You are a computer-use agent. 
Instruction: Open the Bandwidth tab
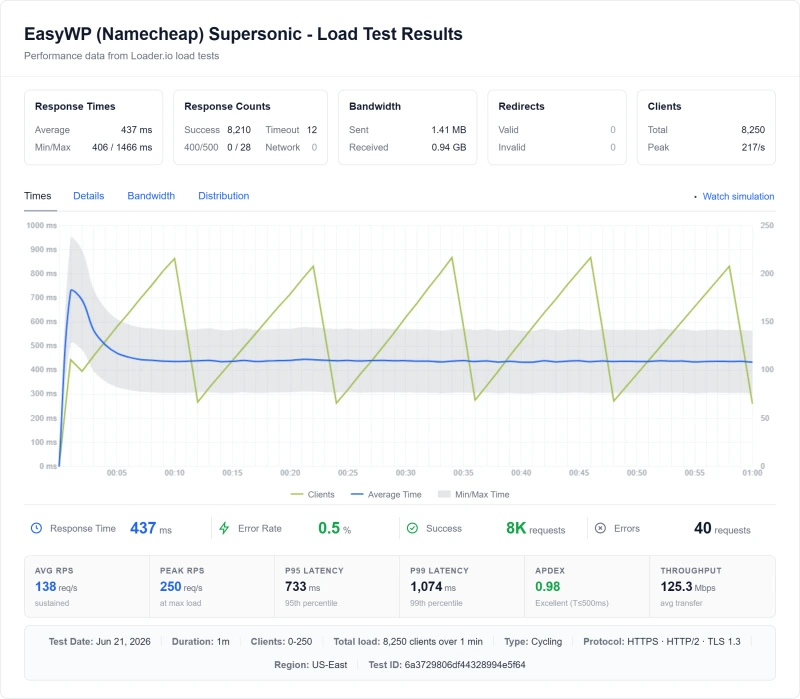[151, 196]
